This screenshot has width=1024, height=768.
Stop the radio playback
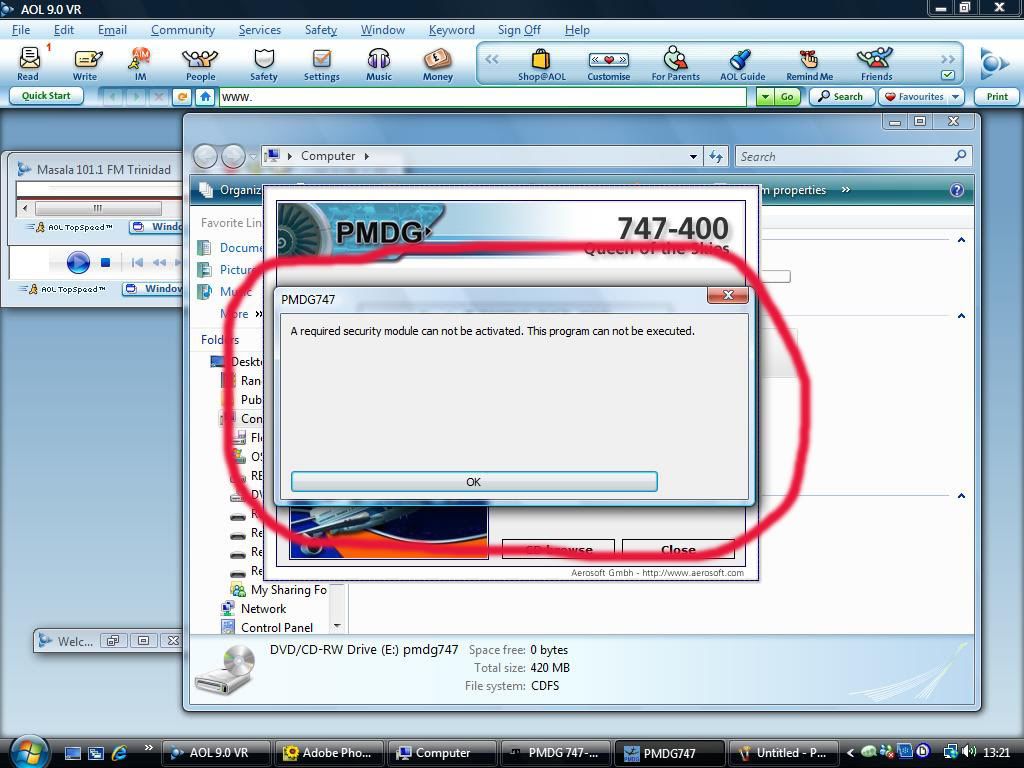[105, 263]
